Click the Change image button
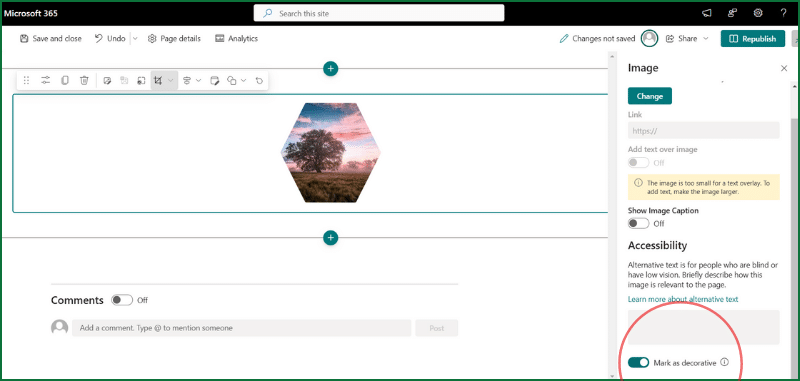Screen dimensions: 800x381 click(649, 96)
